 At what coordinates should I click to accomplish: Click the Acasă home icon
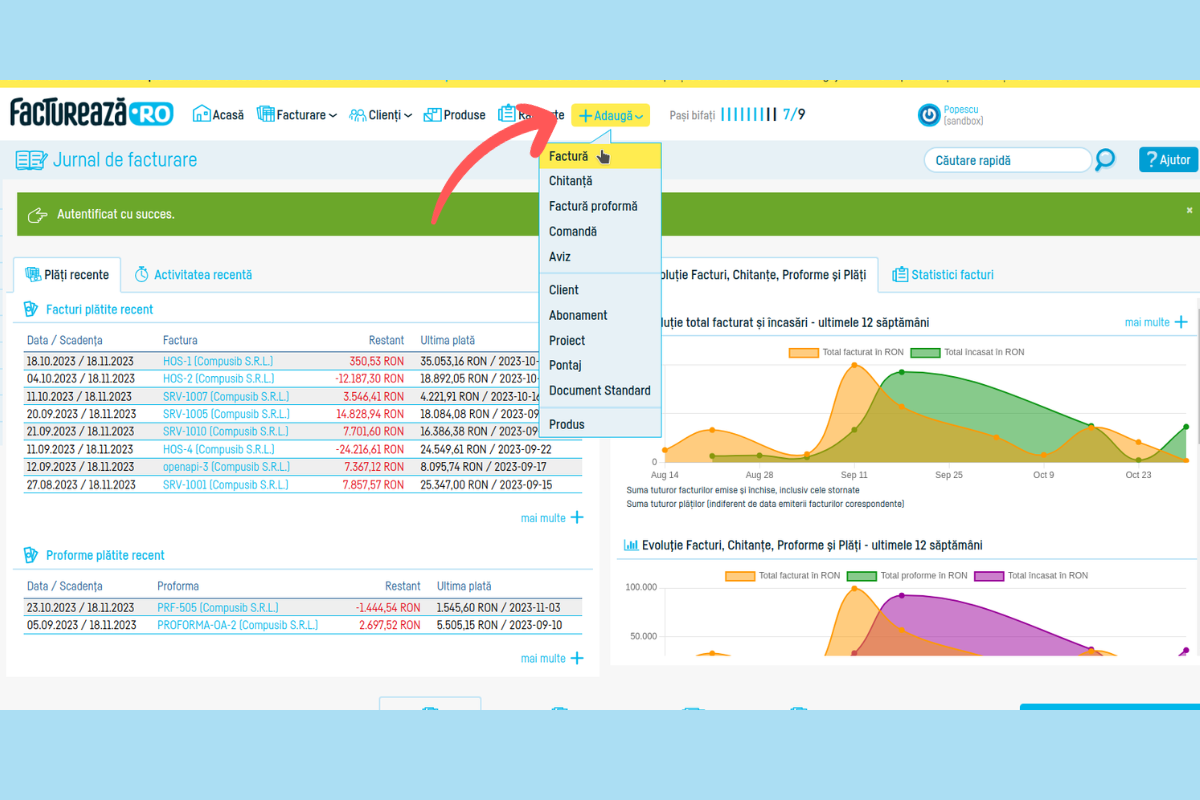(x=201, y=115)
